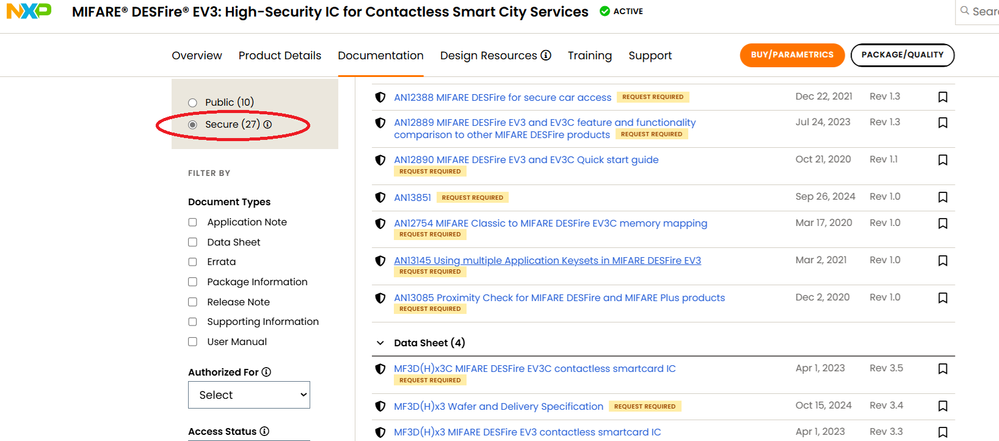
Task: Bookmark the AN13145 Application Keysets document
Action: click(x=942, y=261)
